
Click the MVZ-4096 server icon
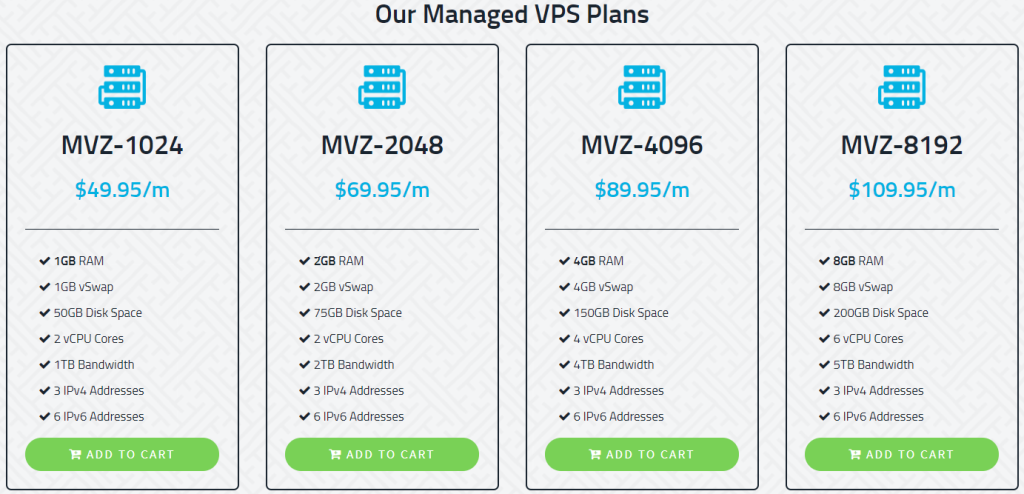642,88
